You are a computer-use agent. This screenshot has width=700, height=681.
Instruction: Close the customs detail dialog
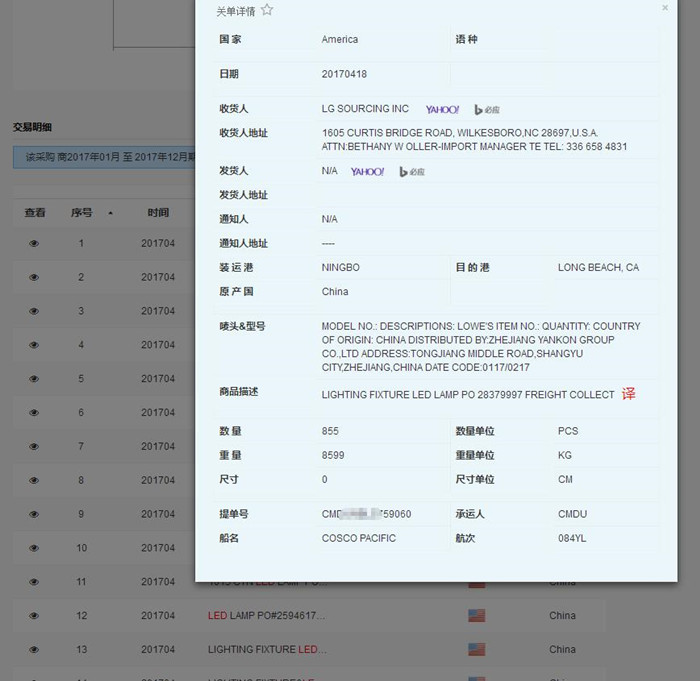[665, 8]
